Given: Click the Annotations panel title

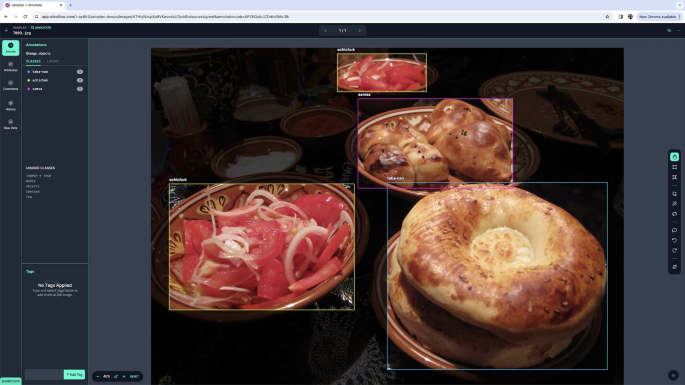Looking at the screenshot, I should (x=36, y=45).
